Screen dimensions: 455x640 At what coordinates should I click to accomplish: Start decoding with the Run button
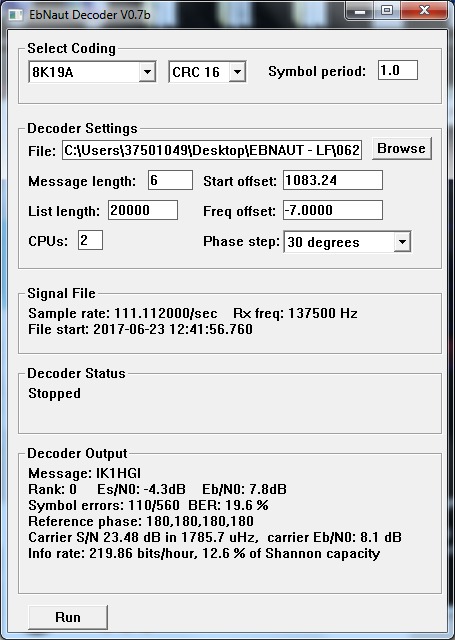coord(68,617)
